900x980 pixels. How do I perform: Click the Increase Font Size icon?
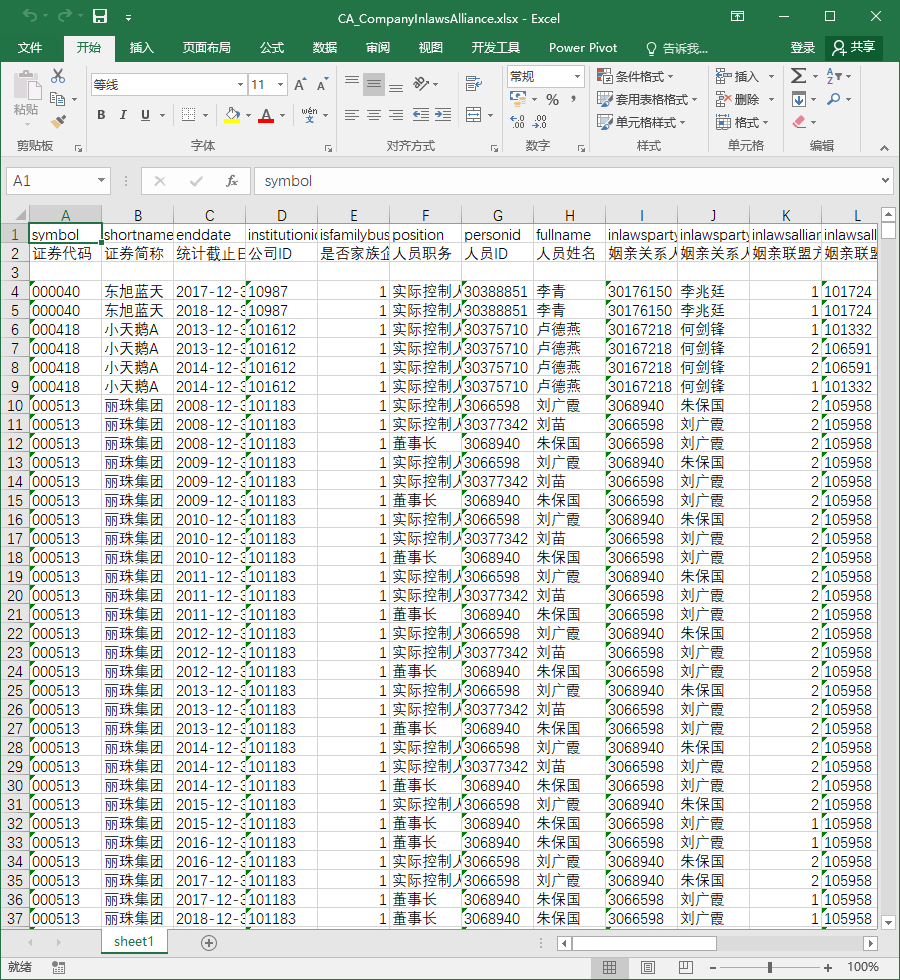[x=300, y=84]
